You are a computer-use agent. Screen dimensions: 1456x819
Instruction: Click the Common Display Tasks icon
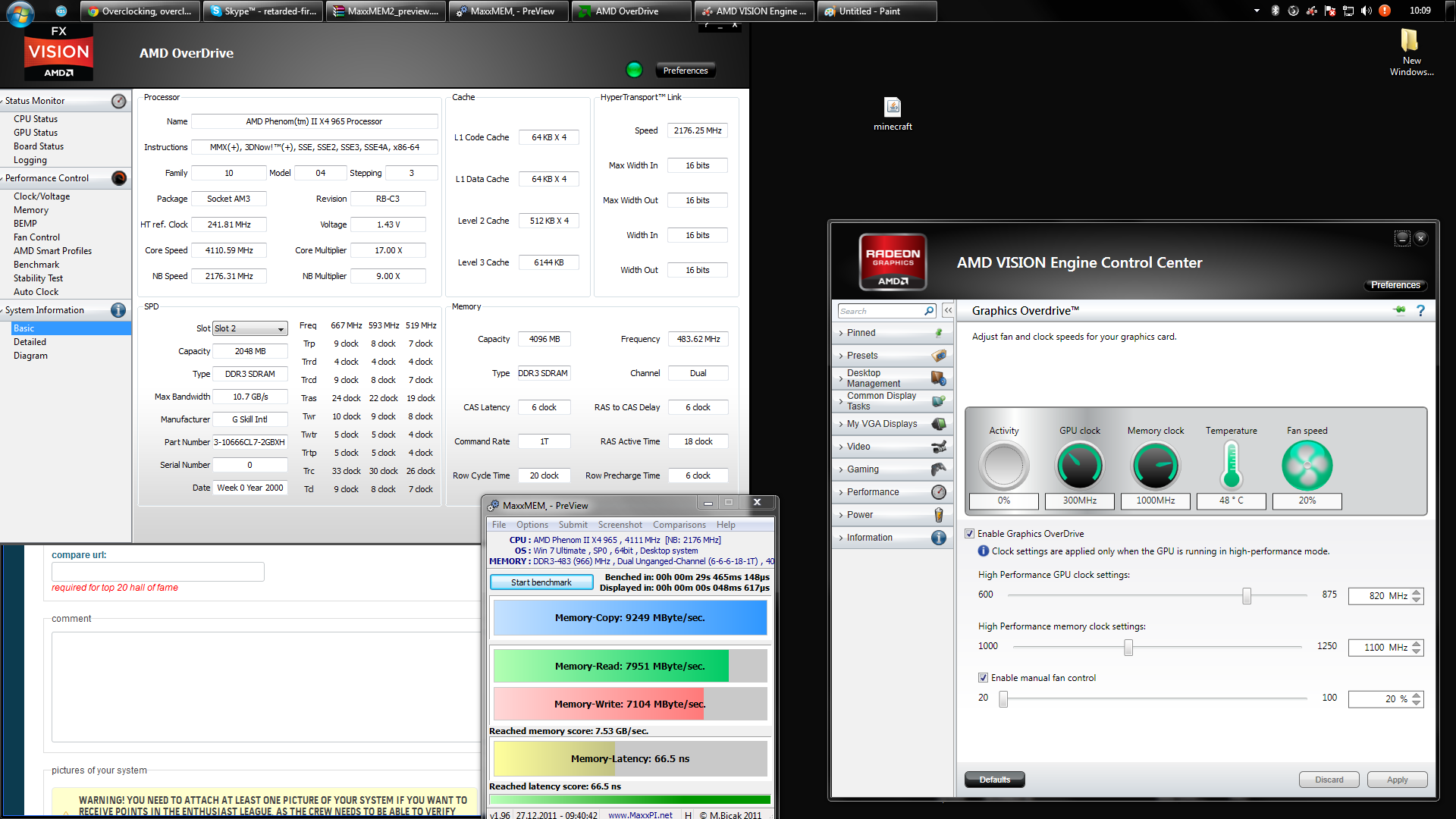click(x=939, y=401)
